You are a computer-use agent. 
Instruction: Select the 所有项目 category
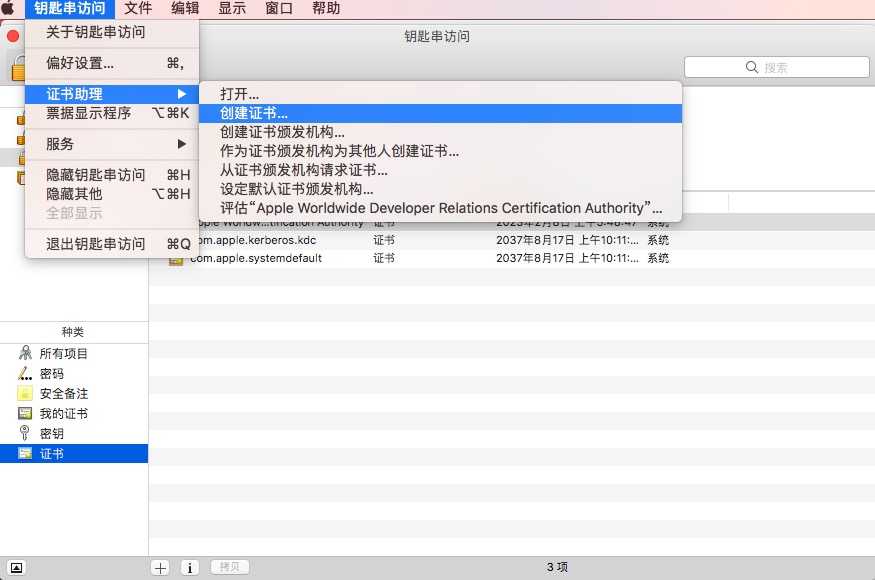pyautogui.click(x=74, y=353)
